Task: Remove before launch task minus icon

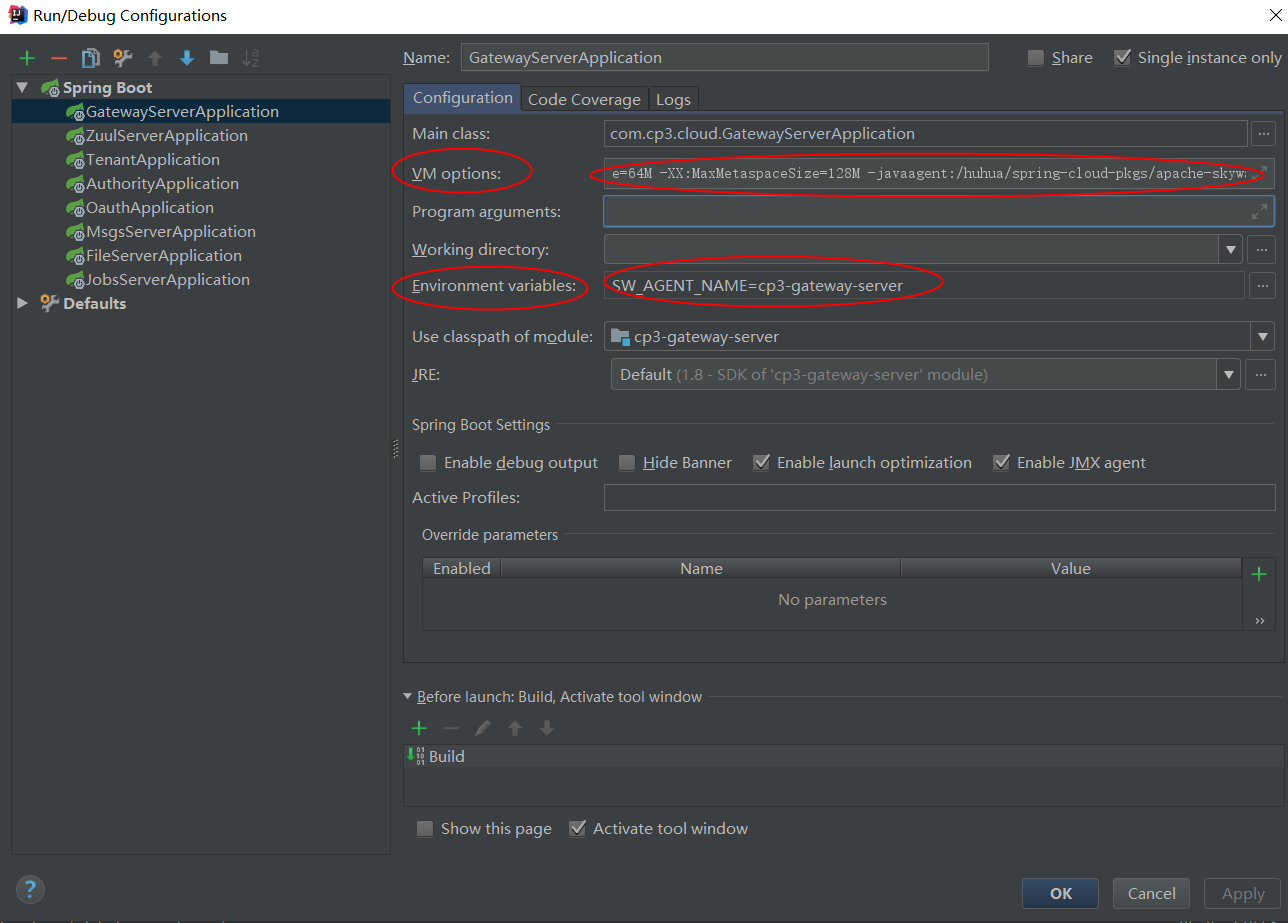Action: point(451,728)
